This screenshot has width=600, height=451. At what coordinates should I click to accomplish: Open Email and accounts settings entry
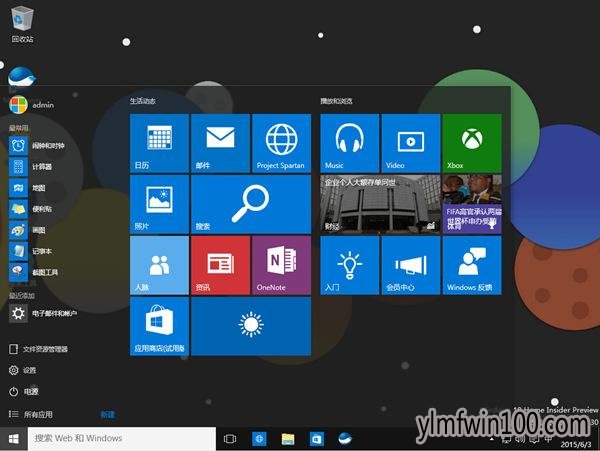[x=43, y=314]
